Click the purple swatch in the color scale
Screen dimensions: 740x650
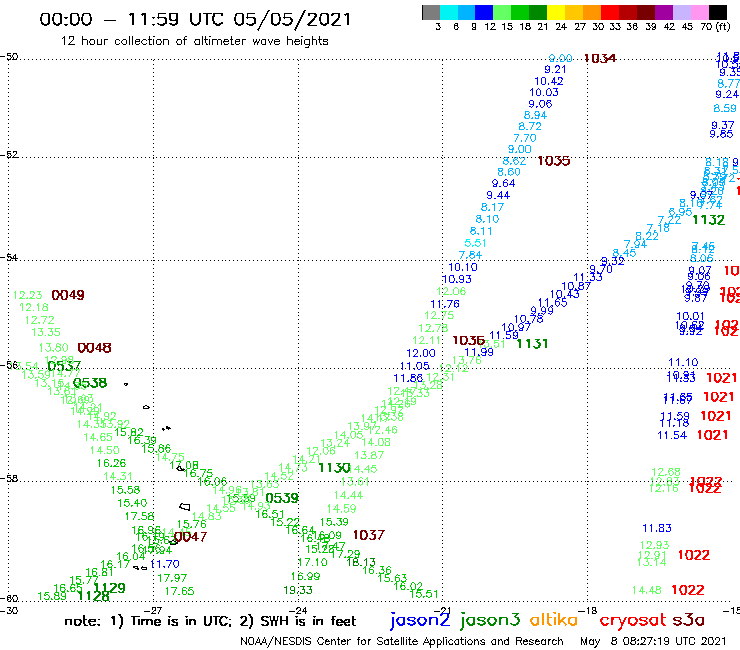[x=664, y=12]
